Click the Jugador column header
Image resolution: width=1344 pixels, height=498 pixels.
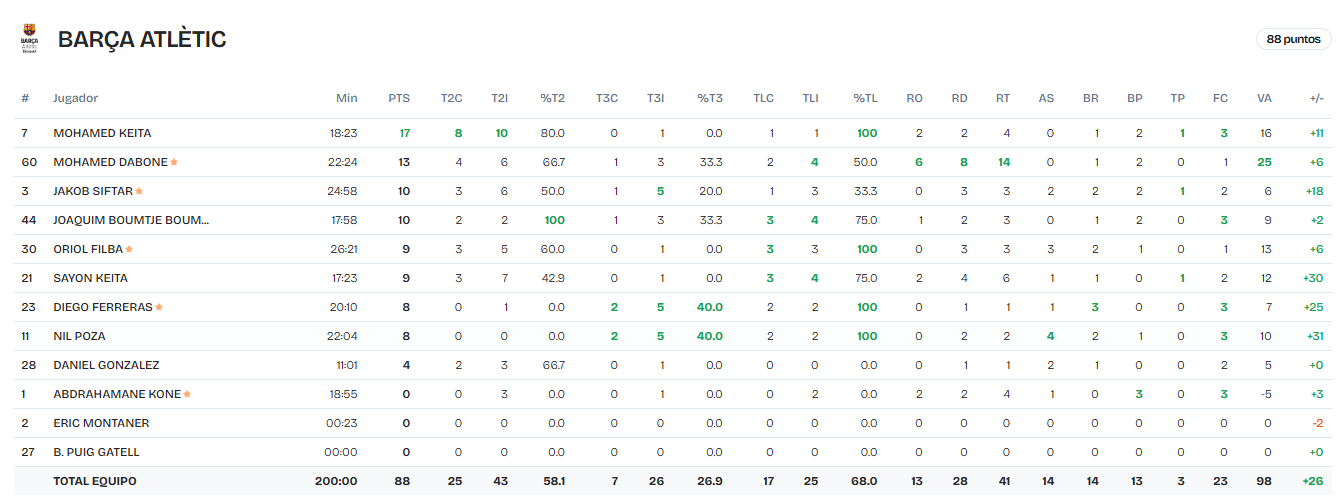[x=76, y=98]
